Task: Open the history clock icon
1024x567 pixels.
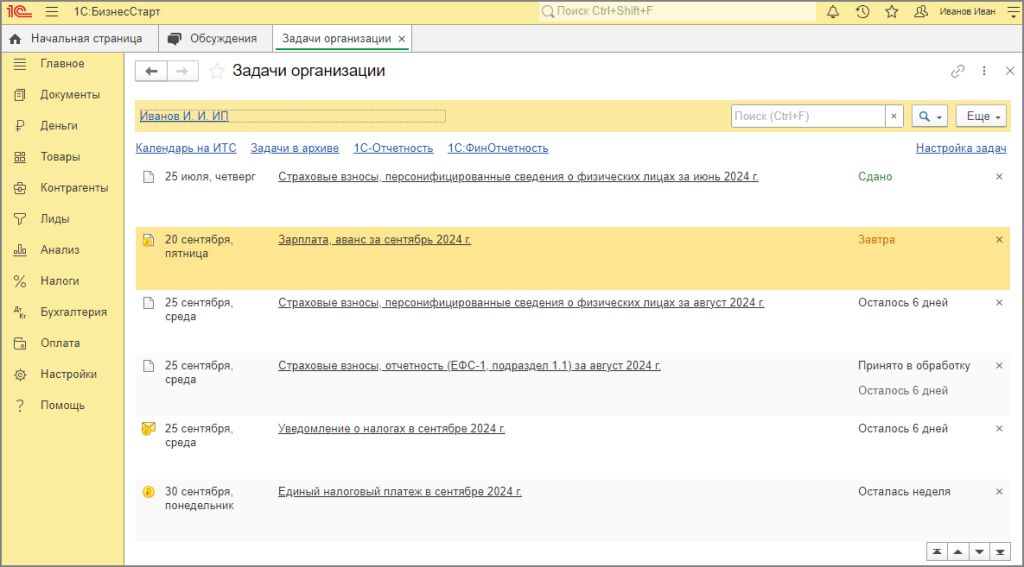Action: (862, 12)
